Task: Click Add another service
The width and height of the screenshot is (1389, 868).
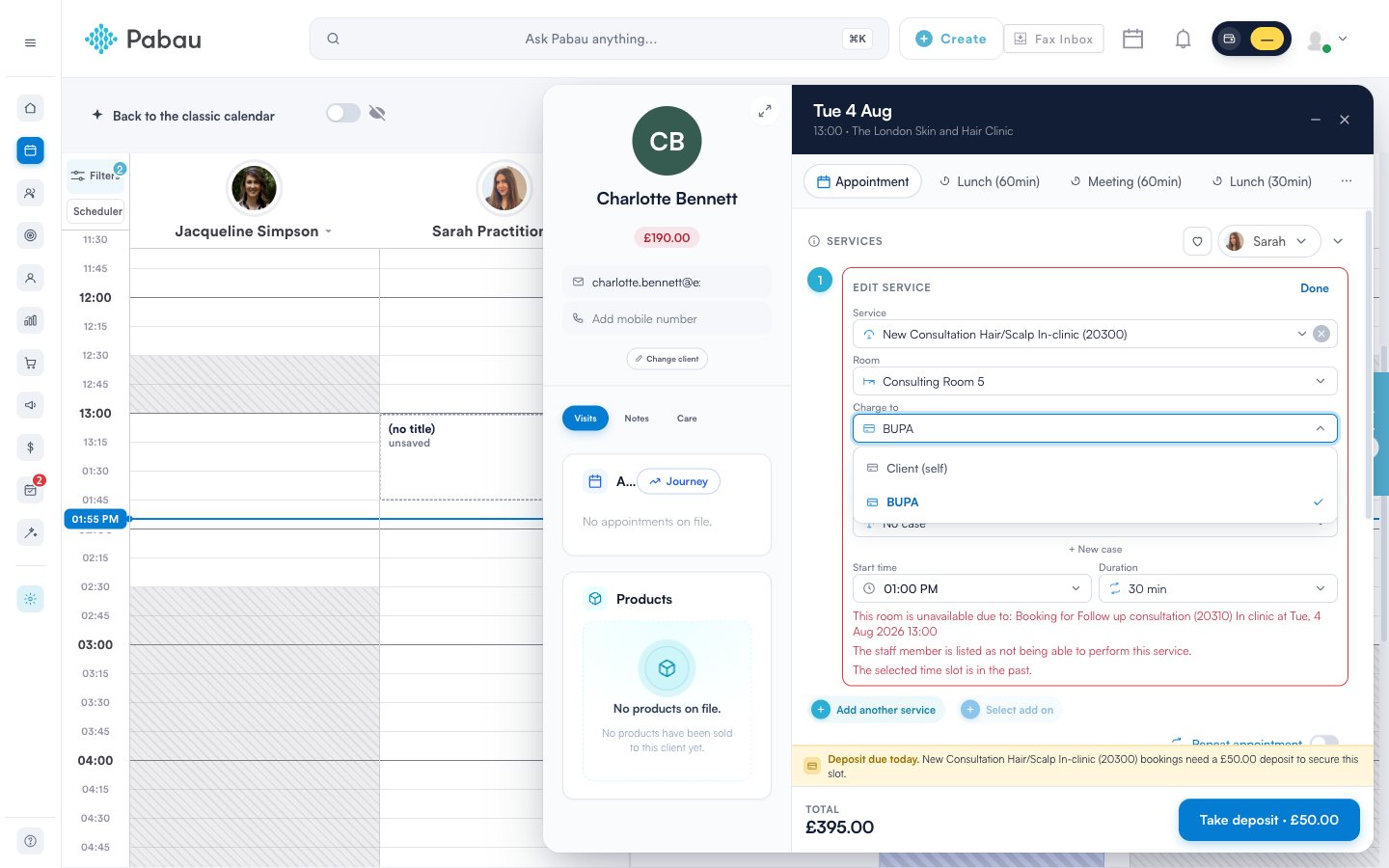Action: 875,710
